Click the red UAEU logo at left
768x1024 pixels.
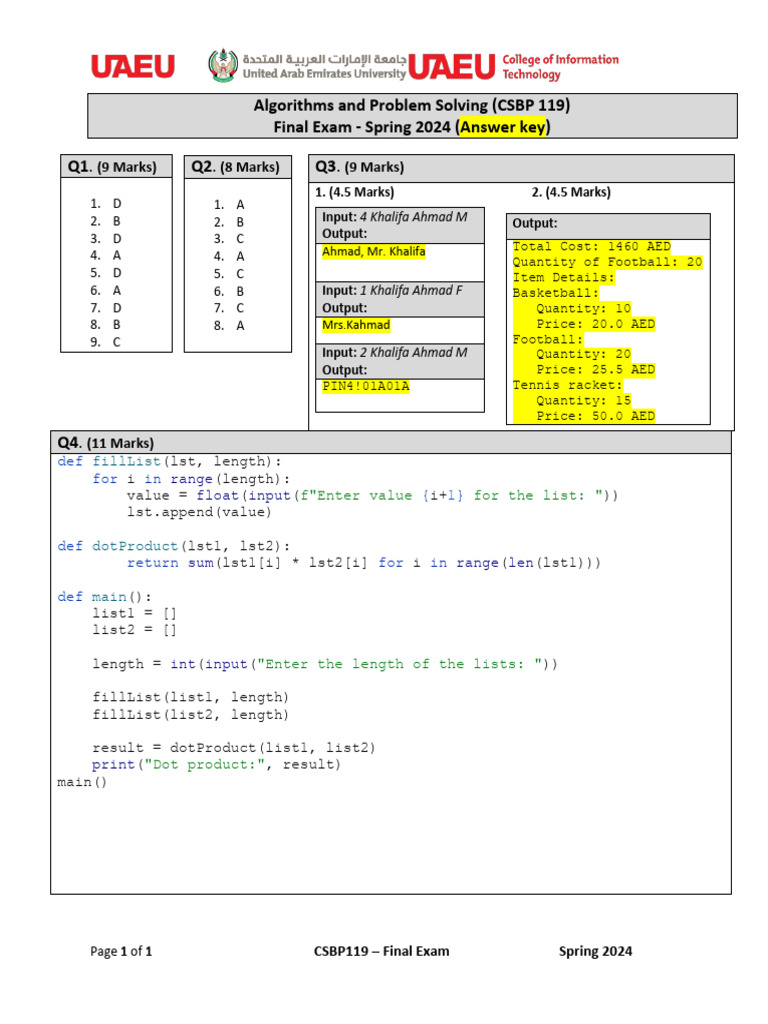133,67
